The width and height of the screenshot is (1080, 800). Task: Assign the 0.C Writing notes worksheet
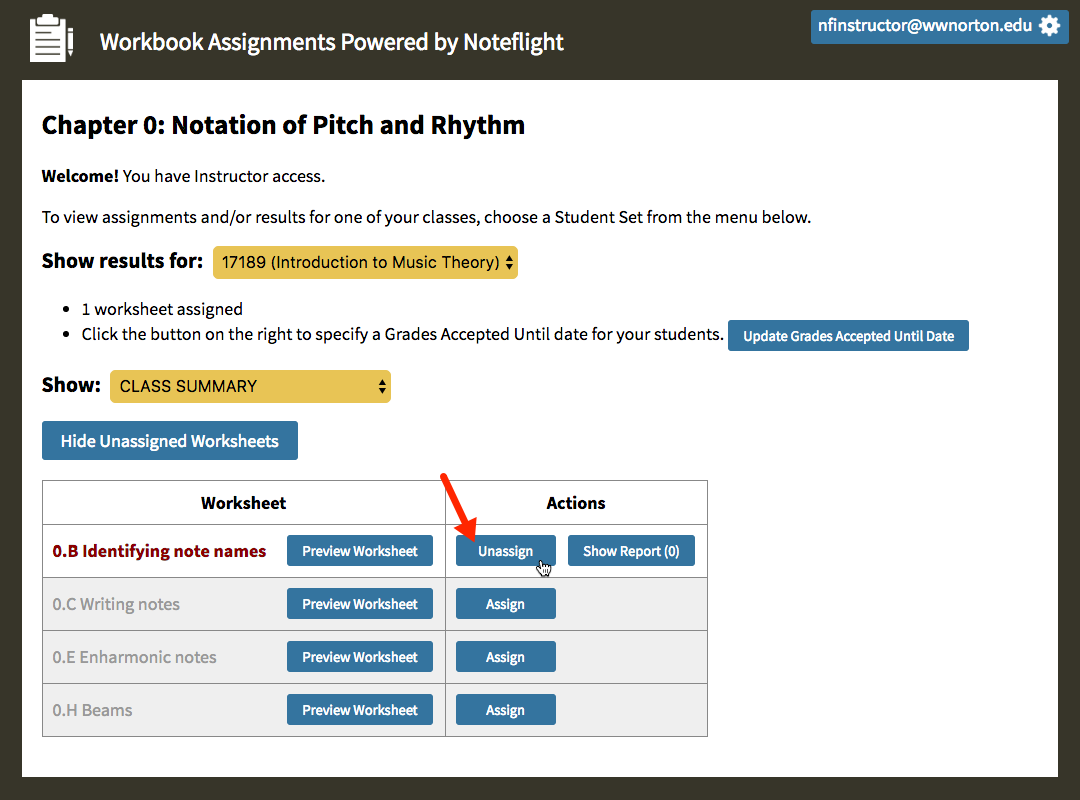coord(505,604)
